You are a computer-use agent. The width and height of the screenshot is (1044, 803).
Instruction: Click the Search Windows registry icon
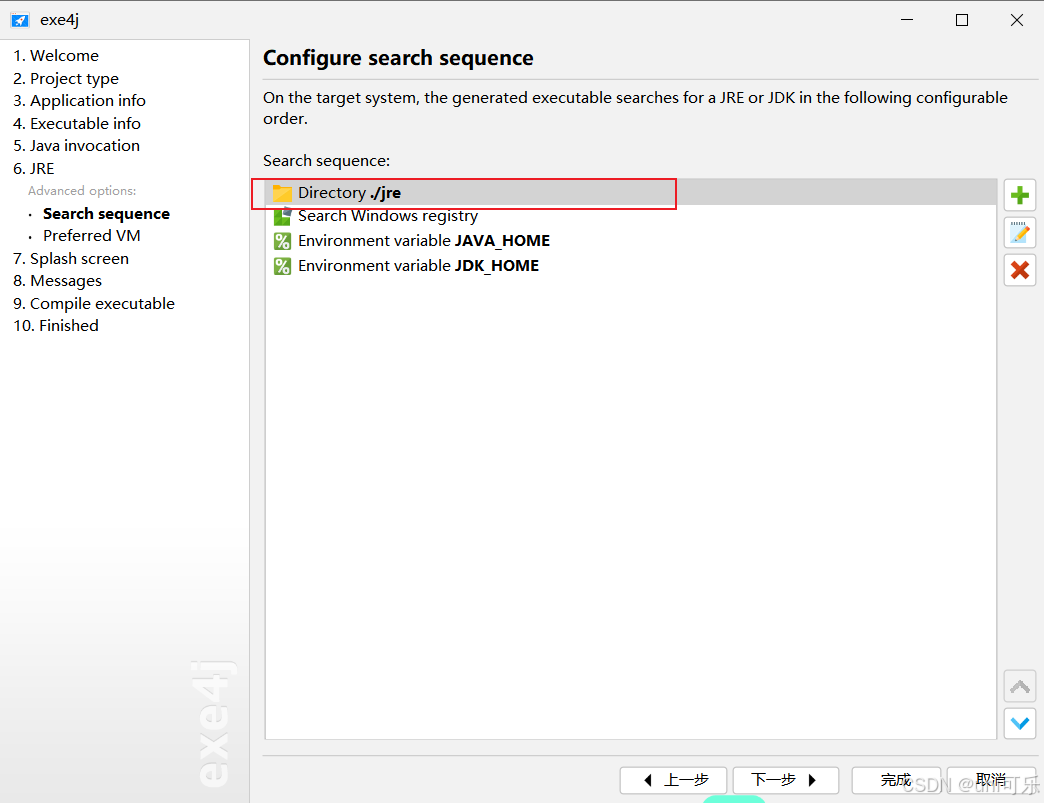282,216
